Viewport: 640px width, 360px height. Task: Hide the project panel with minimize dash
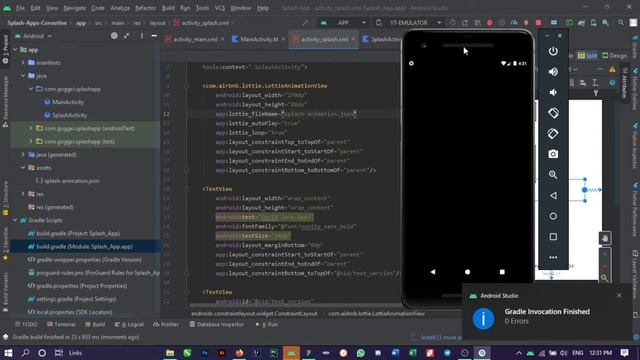(x=154, y=36)
